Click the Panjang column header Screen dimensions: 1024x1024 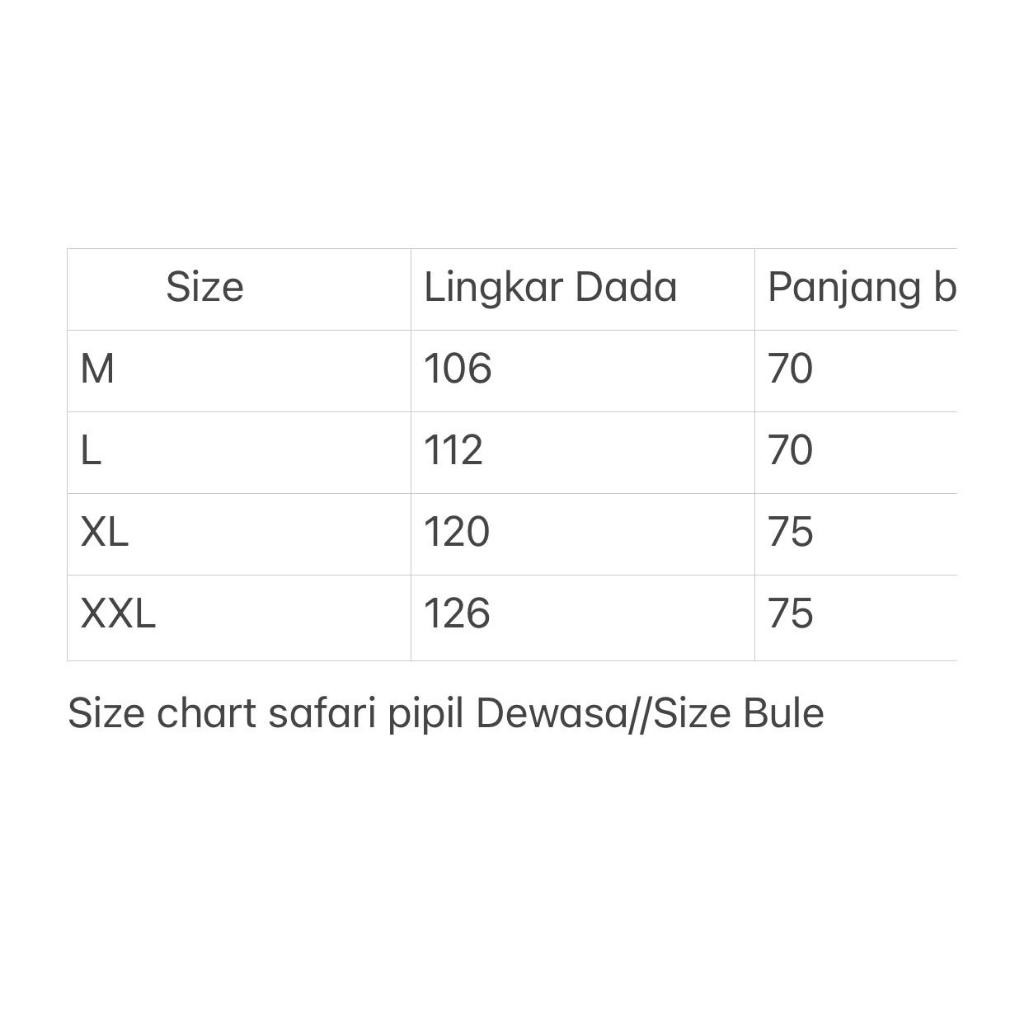click(861, 288)
